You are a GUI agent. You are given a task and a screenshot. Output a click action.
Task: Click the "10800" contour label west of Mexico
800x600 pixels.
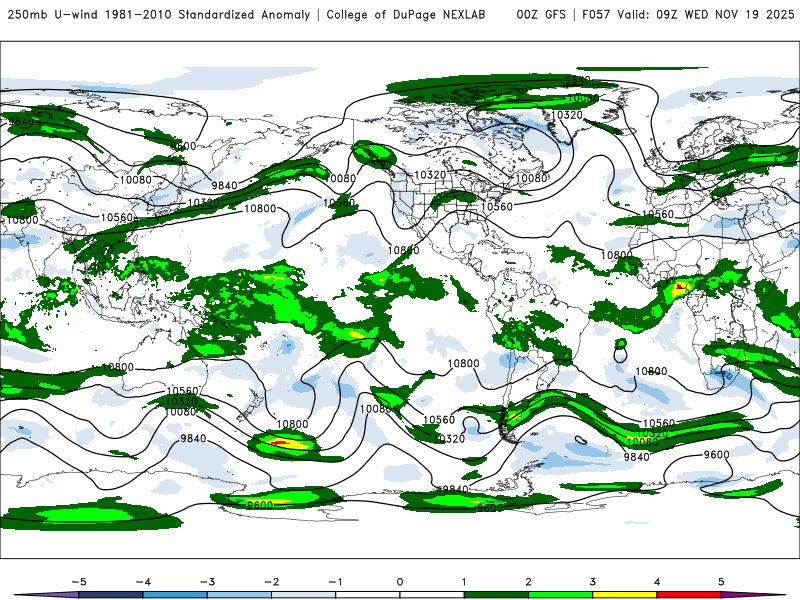[404, 251]
